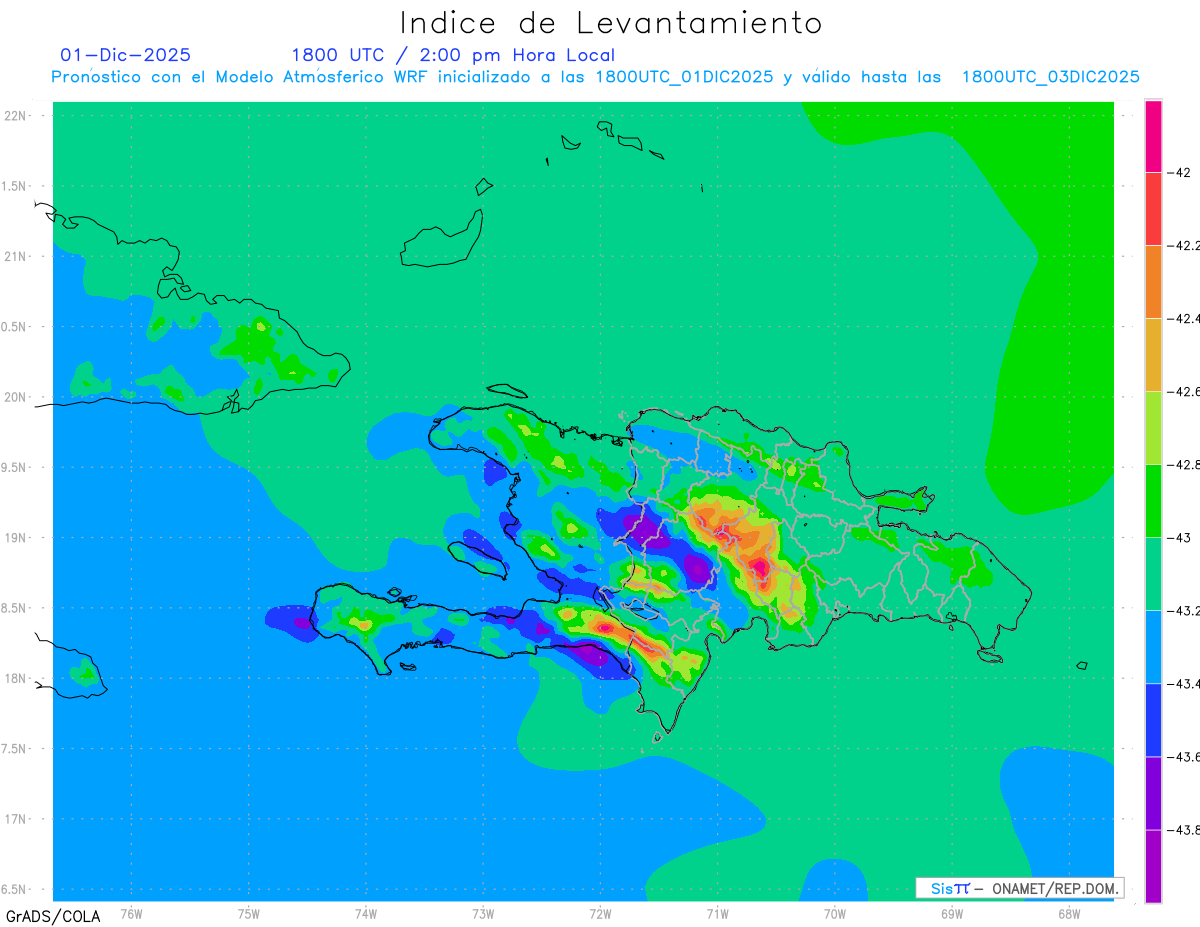
Task: Click the '76W' longitude label
Action: 131,913
